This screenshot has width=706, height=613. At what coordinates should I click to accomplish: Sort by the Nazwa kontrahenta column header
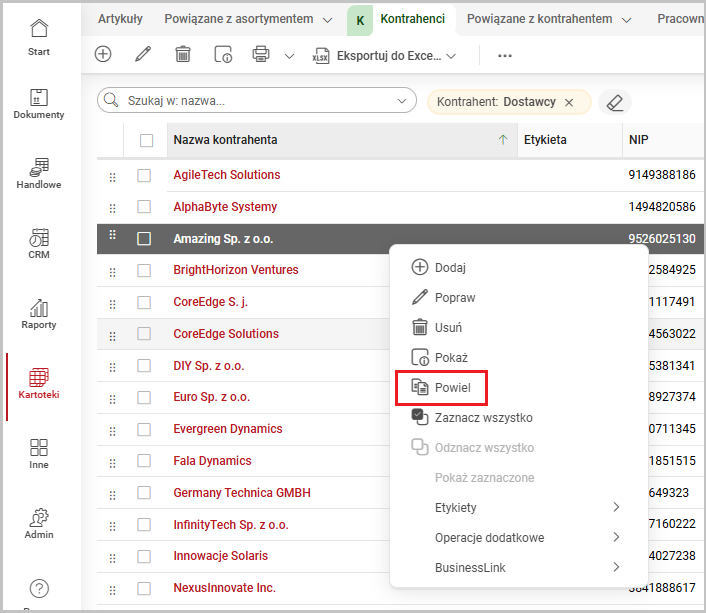(x=225, y=140)
